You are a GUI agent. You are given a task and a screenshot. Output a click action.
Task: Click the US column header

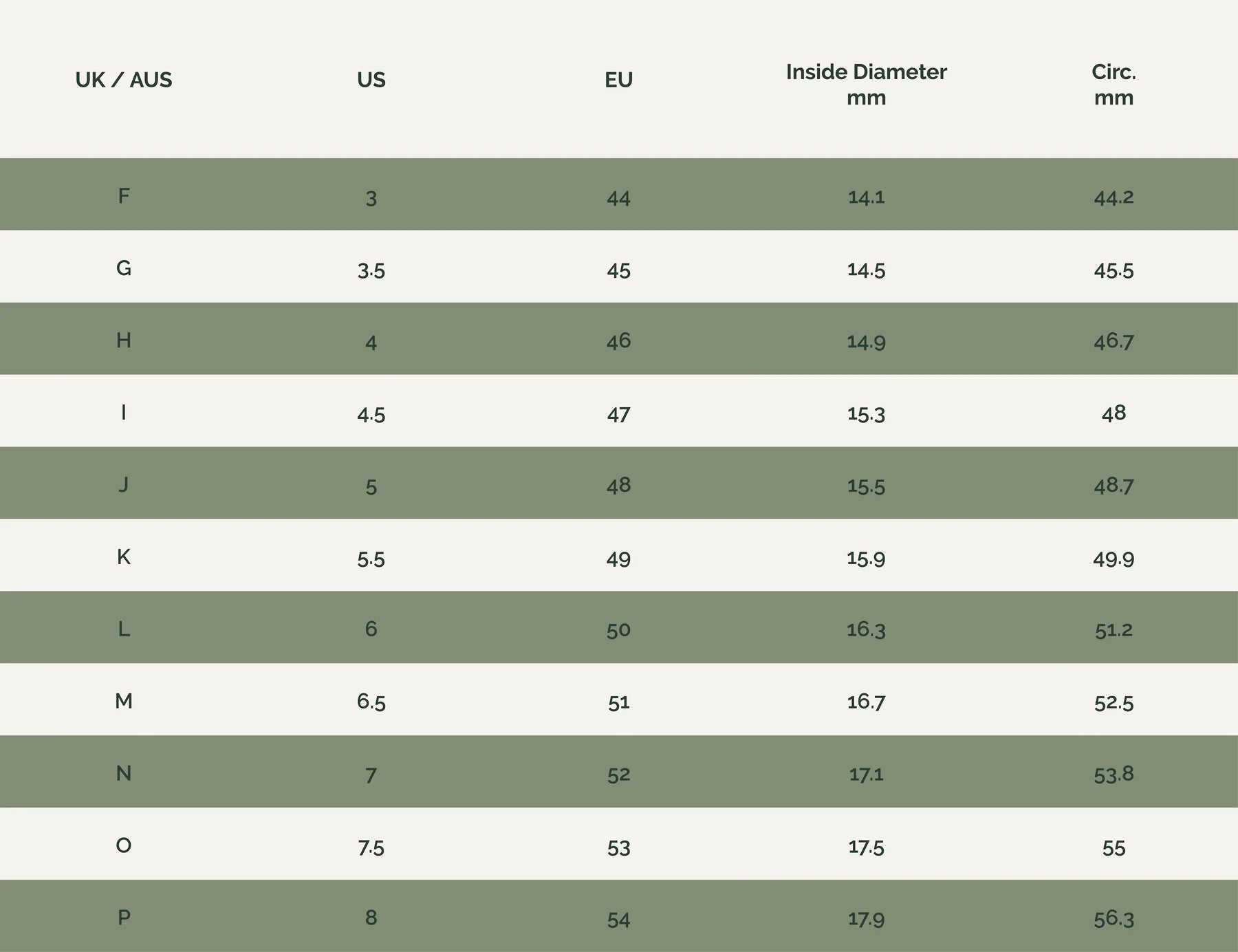[x=371, y=80]
